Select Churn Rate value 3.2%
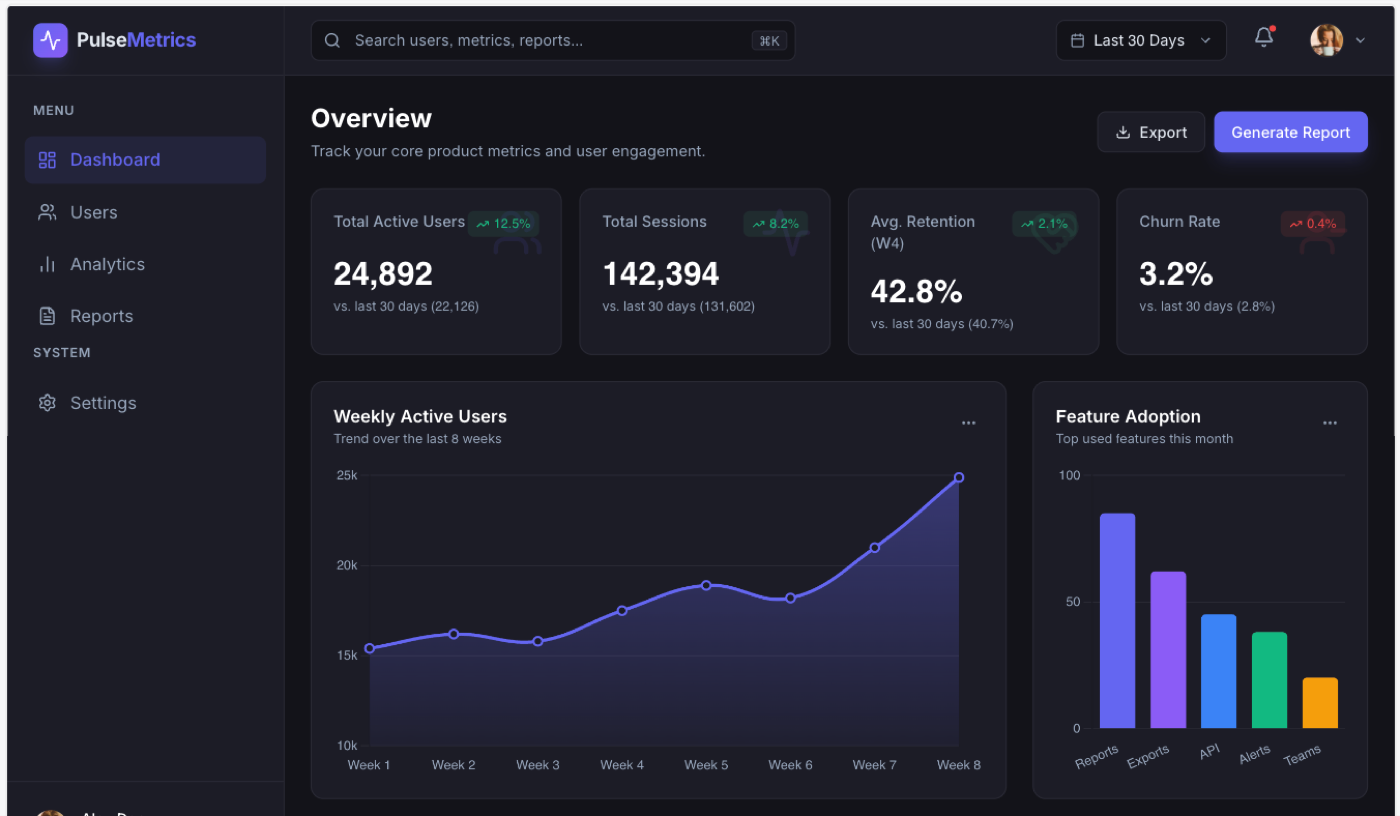The width and height of the screenshot is (1400, 816). (1176, 274)
